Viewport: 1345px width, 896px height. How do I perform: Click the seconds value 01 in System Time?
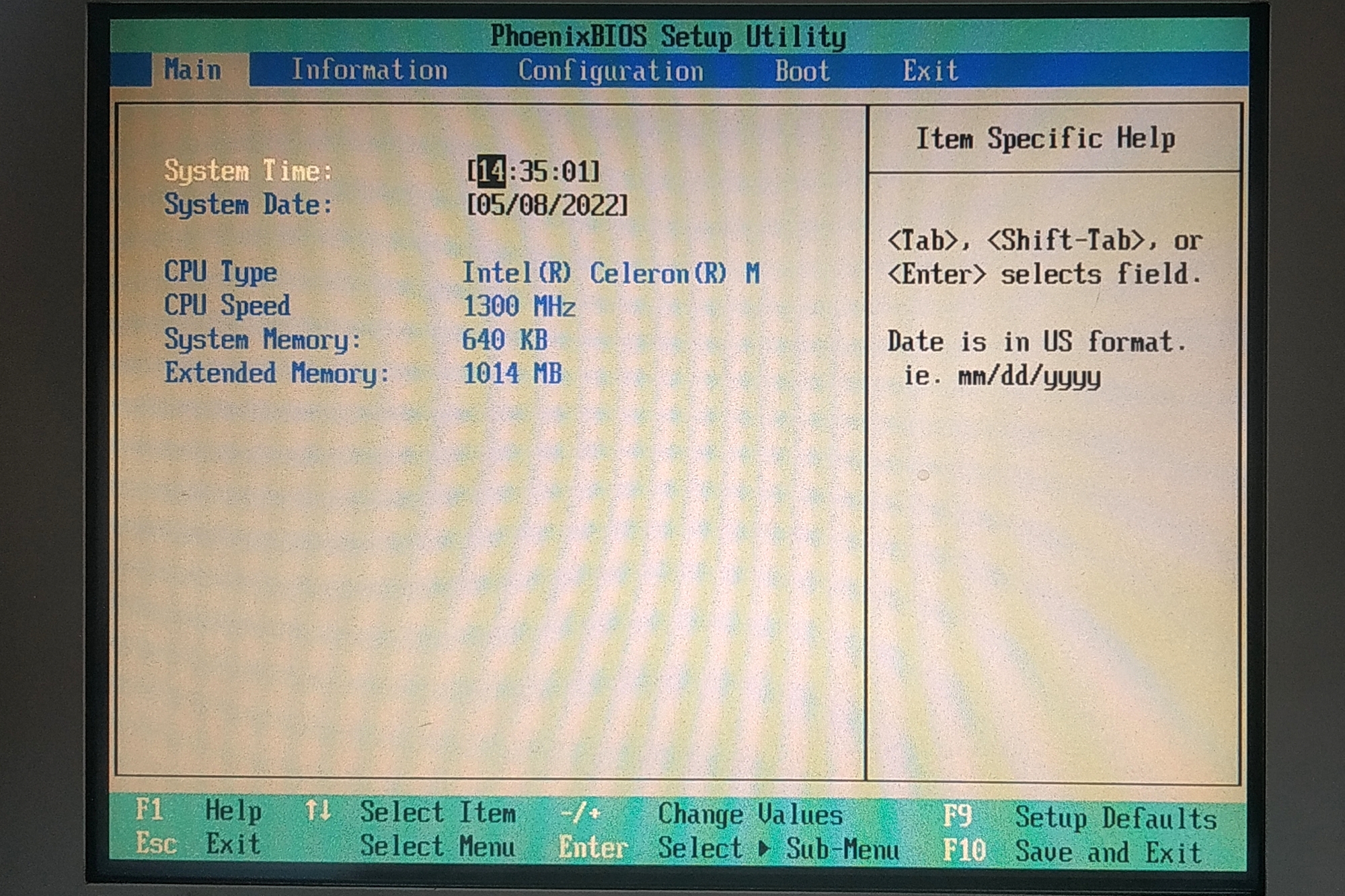[576, 171]
